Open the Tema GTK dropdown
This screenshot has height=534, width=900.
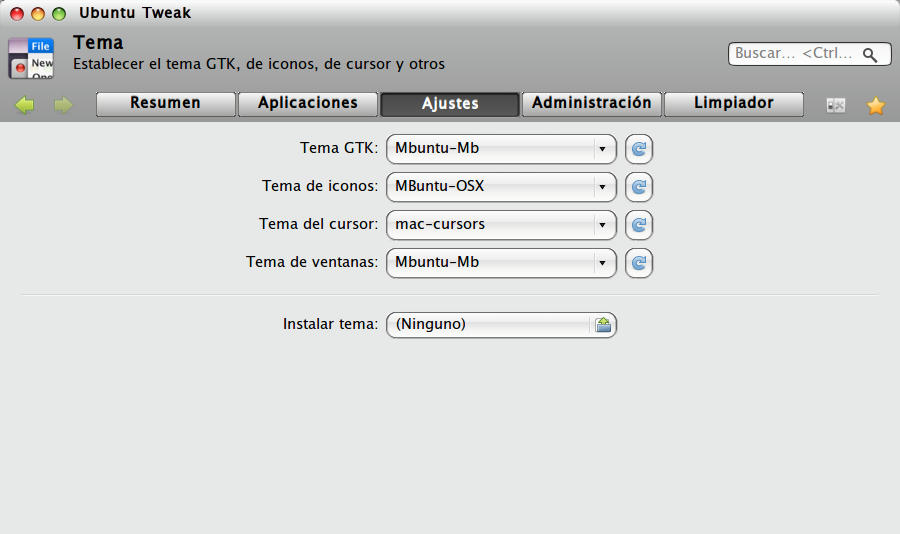coord(501,149)
